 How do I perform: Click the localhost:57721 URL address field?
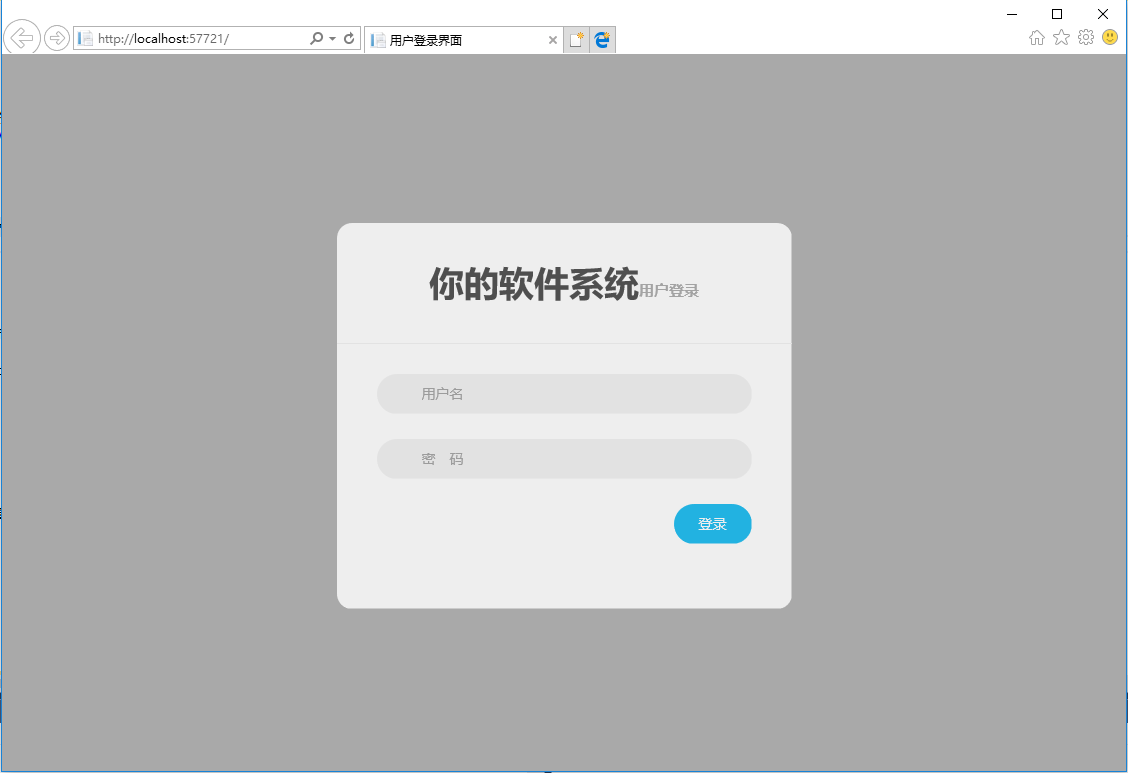[200, 39]
